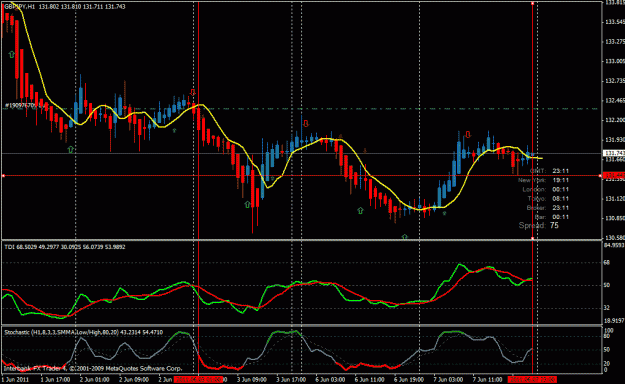The height and width of the screenshot is (384, 625).
Task: Click the TDI level 32 axis label
Action: [x=607, y=307]
